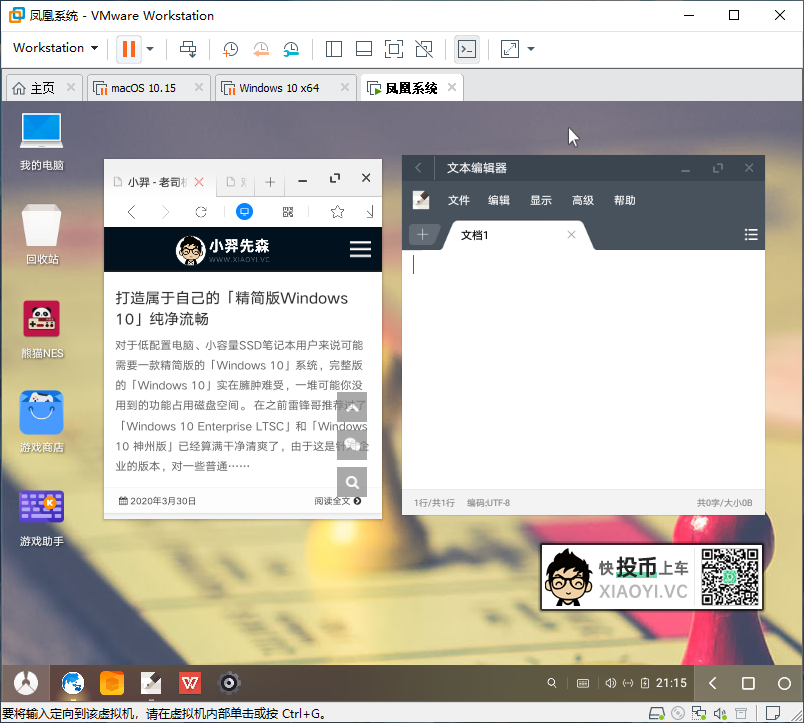This screenshot has height=723, width=804.
Task: Open the 文件 menu in text editor
Action: tap(458, 200)
